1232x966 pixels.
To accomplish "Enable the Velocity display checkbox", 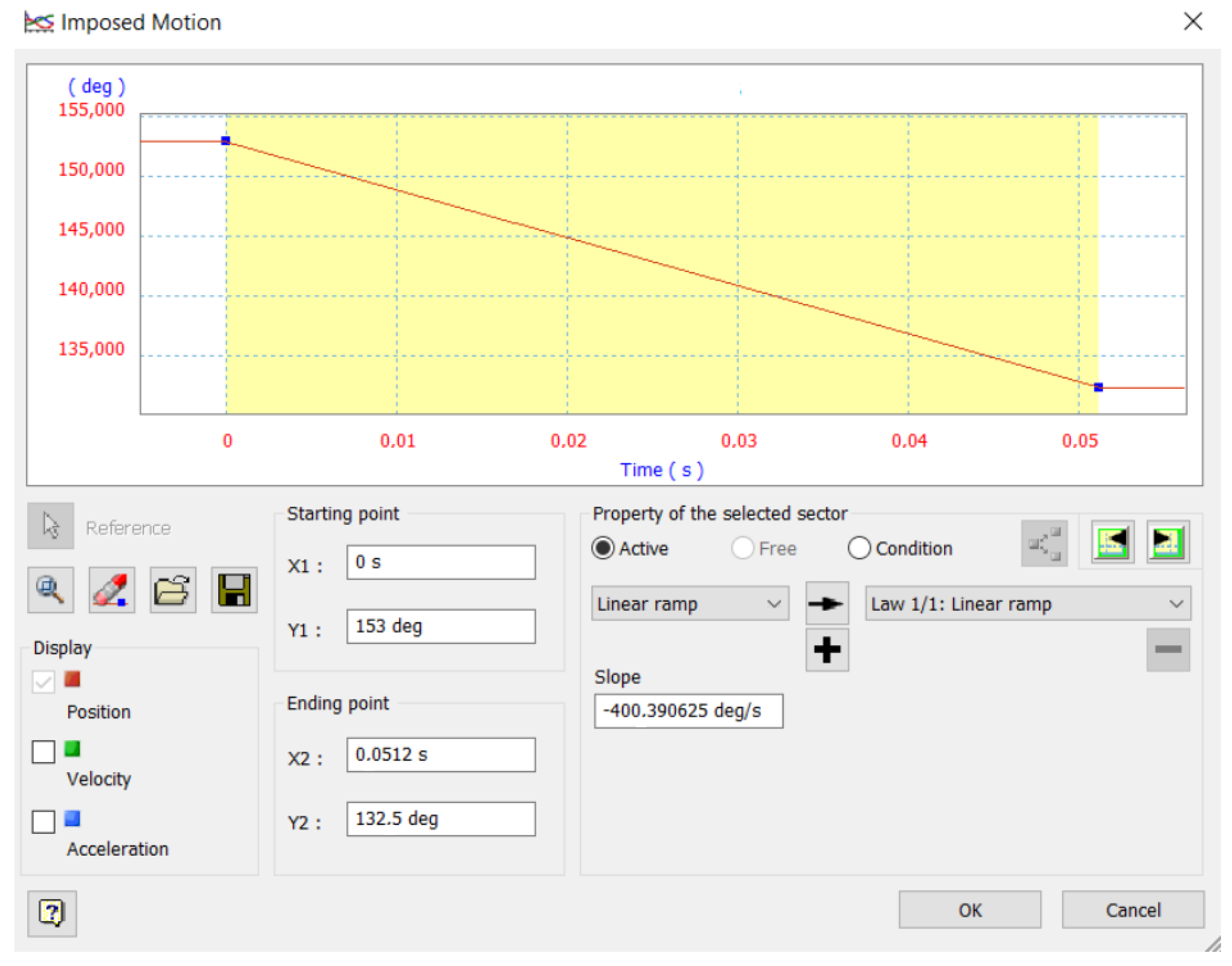I will coord(43,752).
